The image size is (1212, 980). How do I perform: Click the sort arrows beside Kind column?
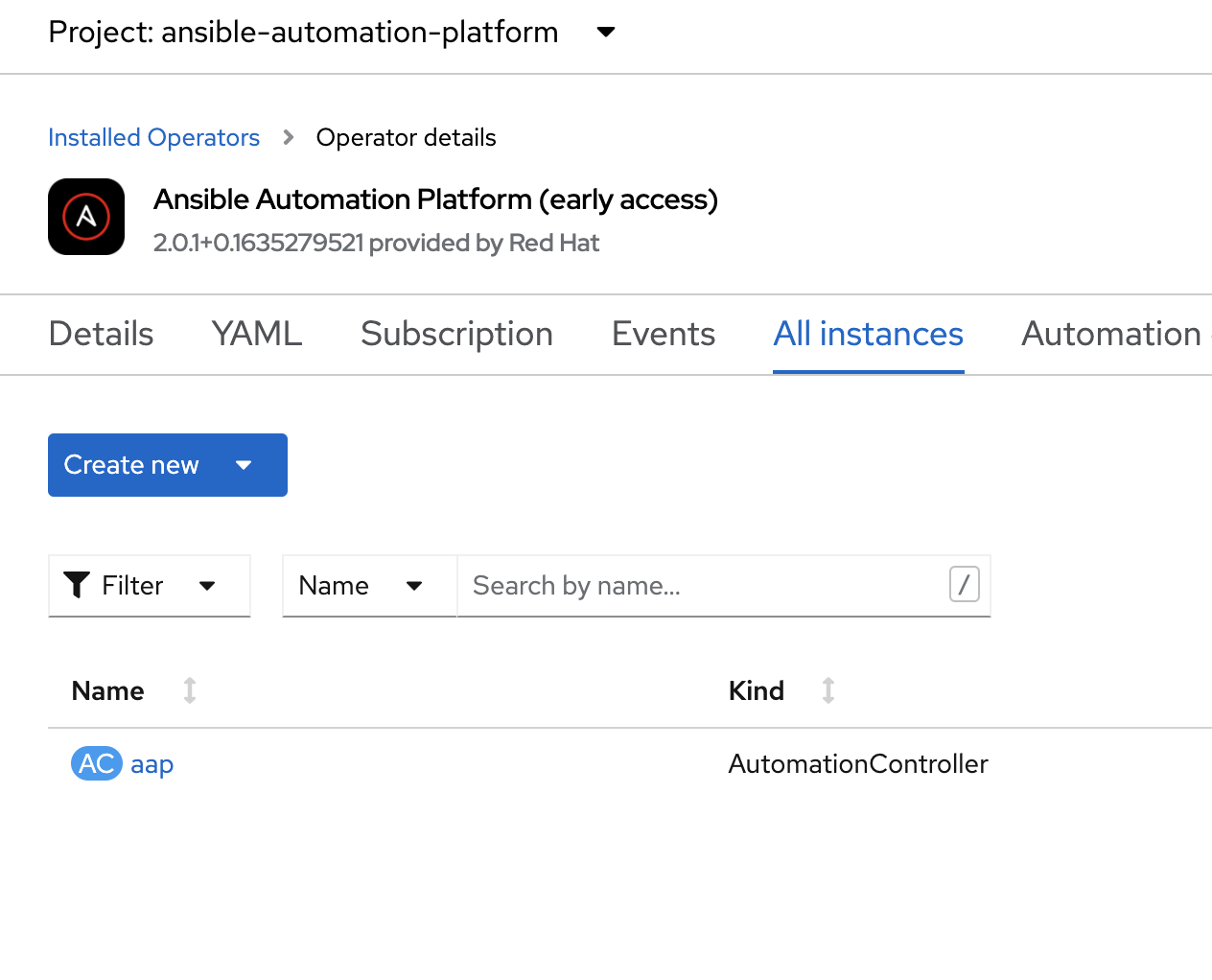[x=828, y=690]
